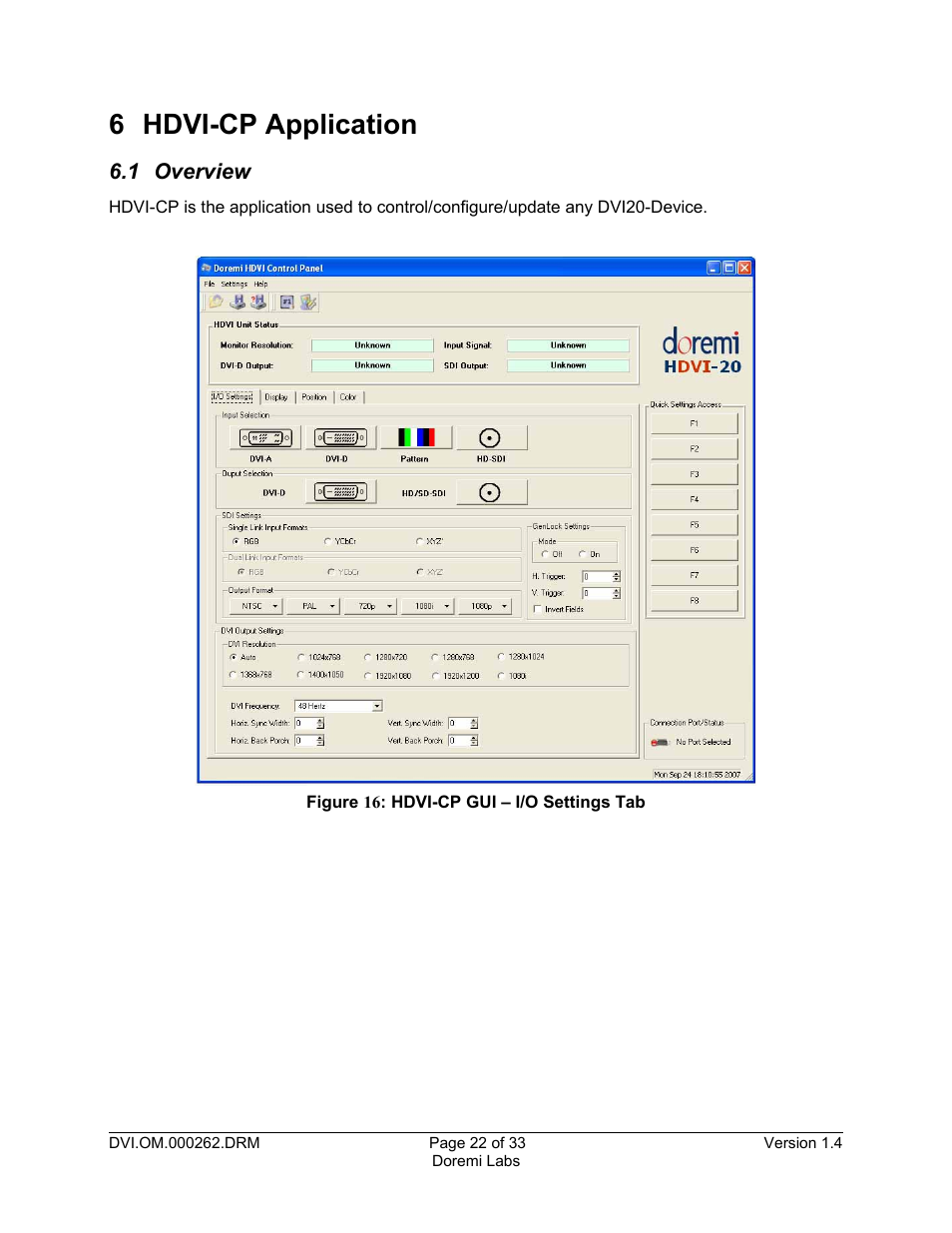Screen dimensions: 952x1233
Task: Click the Monitor Resolution Unknown status field
Action: (372, 345)
